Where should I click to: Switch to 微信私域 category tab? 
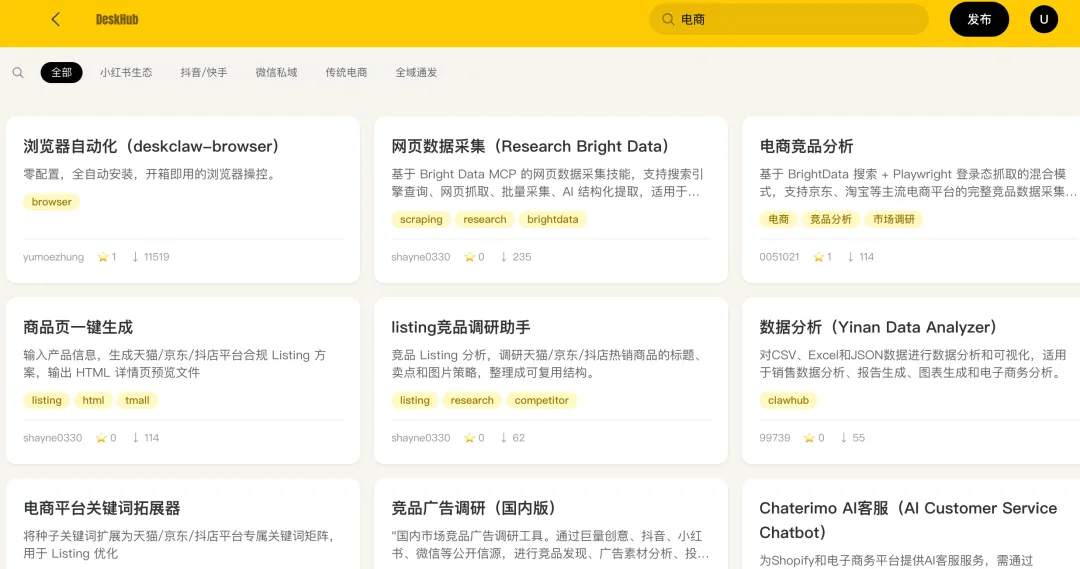pyautogui.click(x=276, y=72)
